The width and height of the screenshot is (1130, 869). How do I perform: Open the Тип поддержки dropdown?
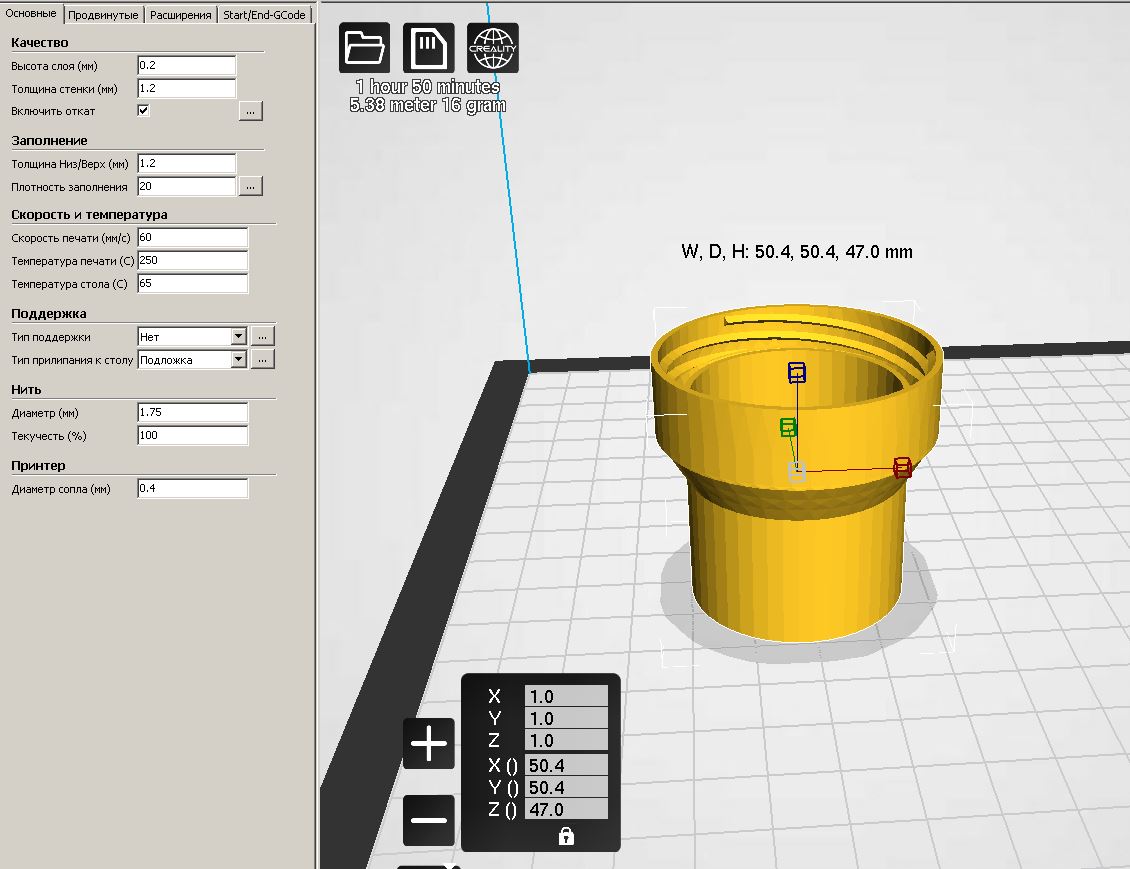192,337
